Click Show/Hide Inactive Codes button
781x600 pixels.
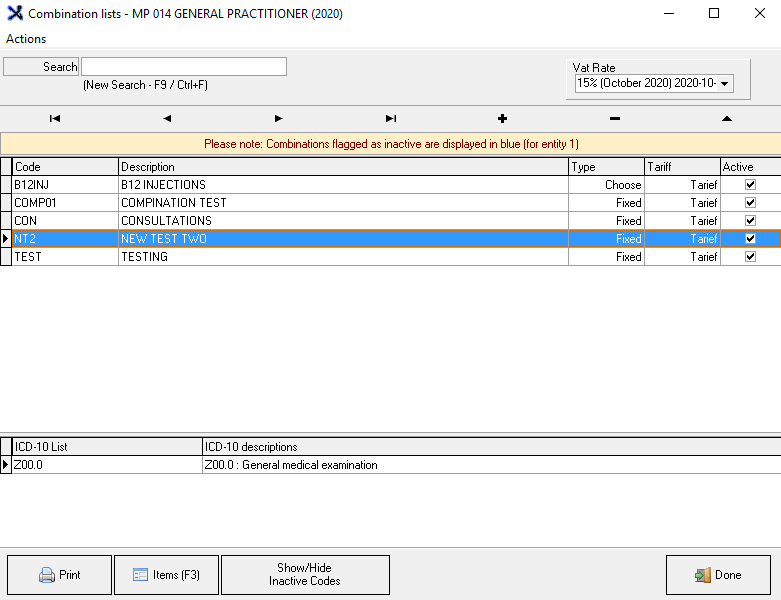click(305, 575)
